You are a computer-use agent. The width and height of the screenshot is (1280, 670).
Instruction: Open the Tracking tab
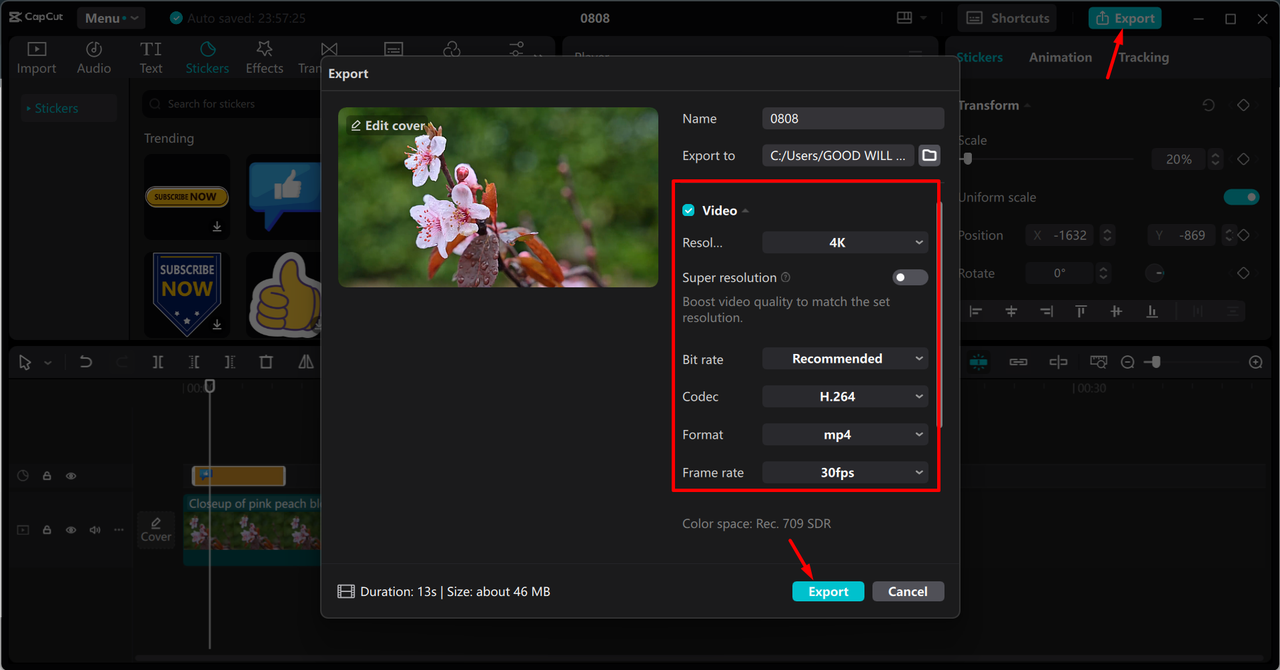coord(1143,57)
